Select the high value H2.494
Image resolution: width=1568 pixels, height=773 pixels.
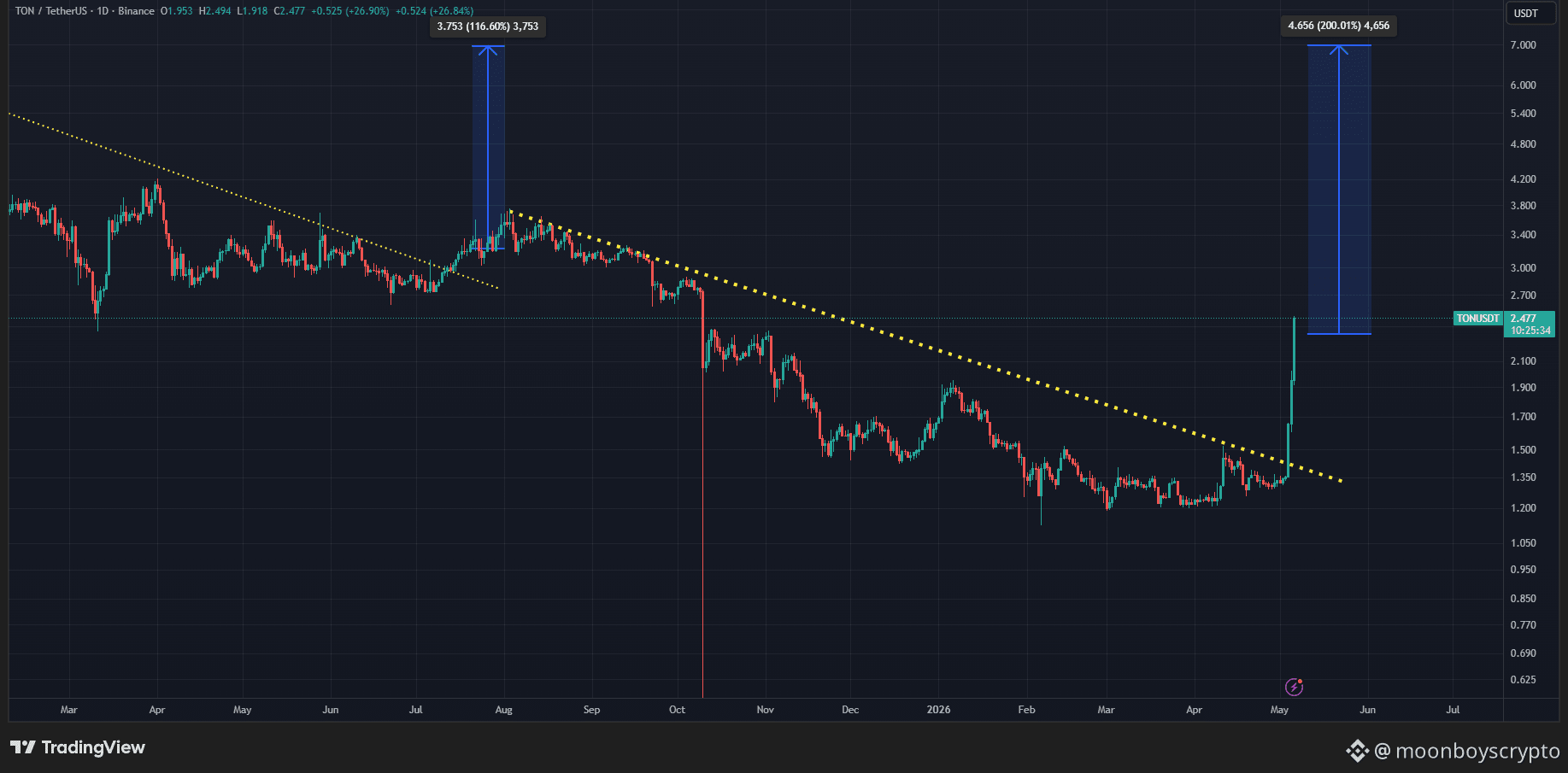[x=214, y=11]
